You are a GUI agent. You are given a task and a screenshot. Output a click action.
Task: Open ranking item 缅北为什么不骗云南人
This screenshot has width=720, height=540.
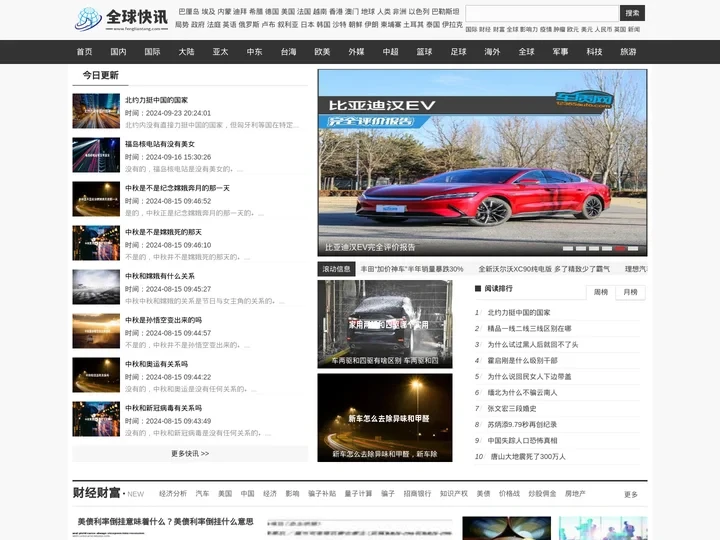coord(523,393)
